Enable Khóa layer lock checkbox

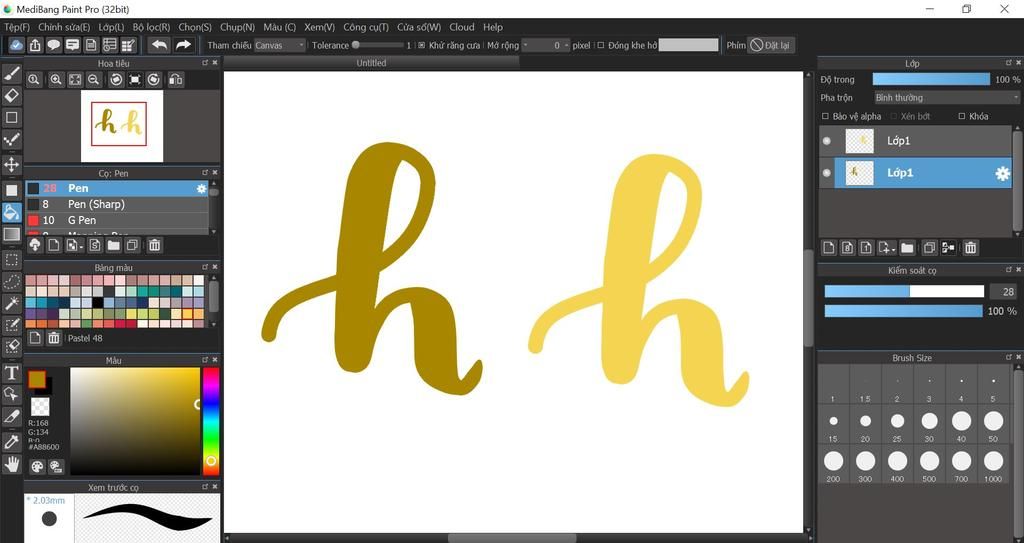961,116
